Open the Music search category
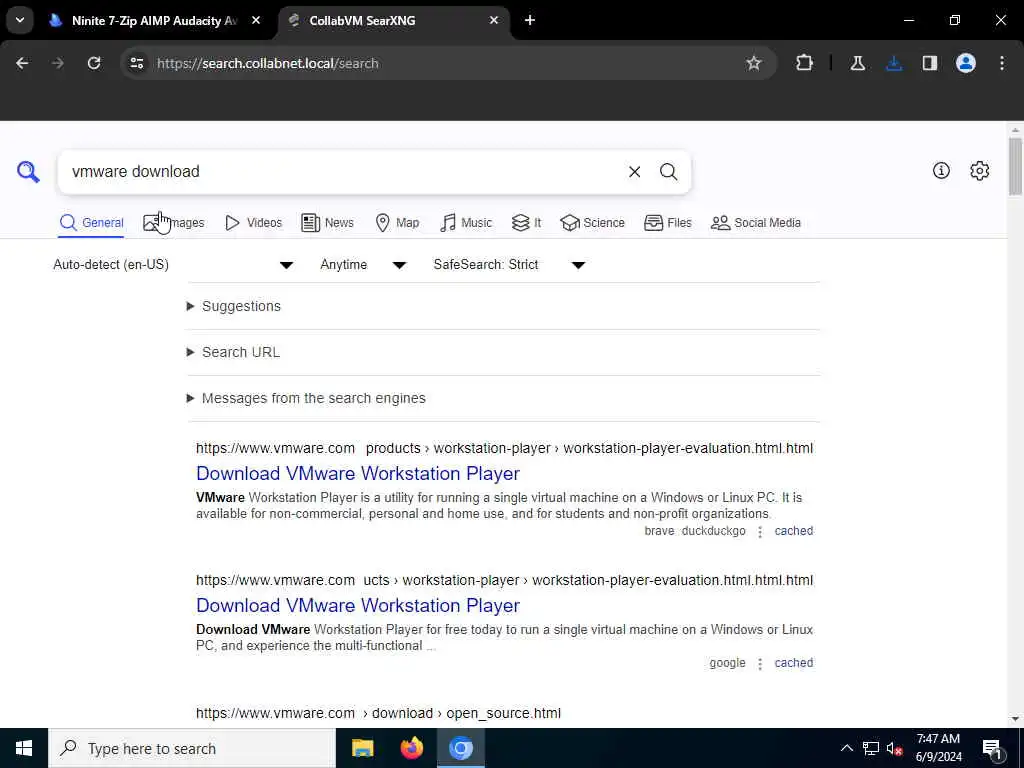Image resolution: width=1024 pixels, height=768 pixels. coord(466,223)
